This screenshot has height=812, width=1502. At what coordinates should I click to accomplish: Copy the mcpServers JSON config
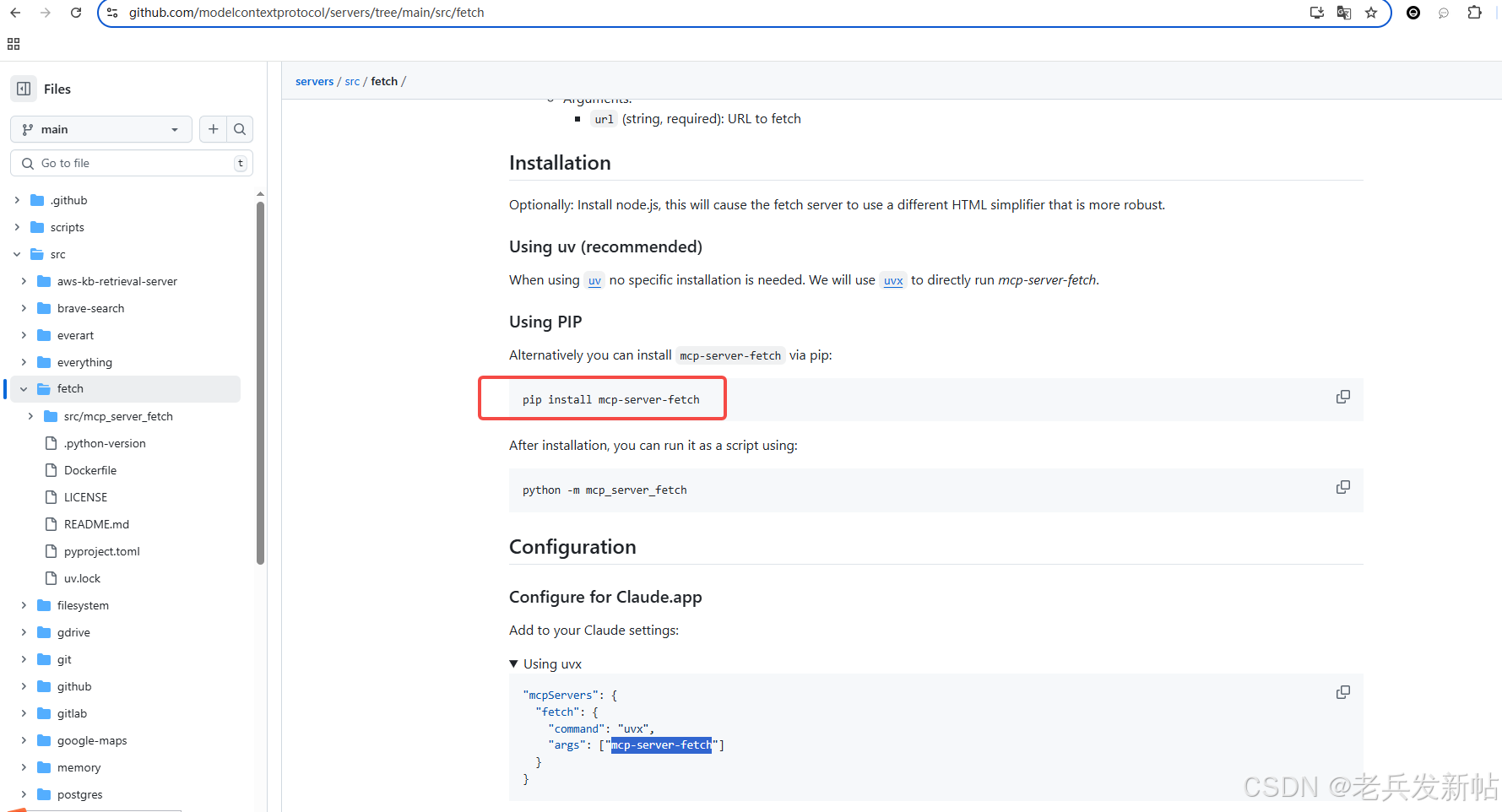1343,692
